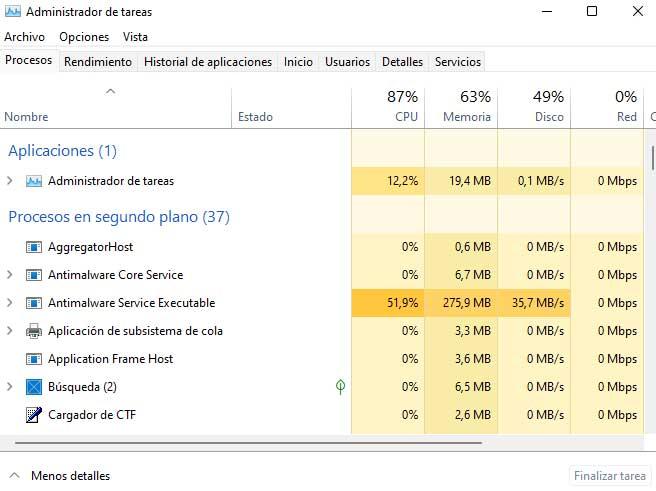The width and height of the screenshot is (656, 491).
Task: Click the Application Frame Host icon
Action: pyautogui.click(x=34, y=359)
